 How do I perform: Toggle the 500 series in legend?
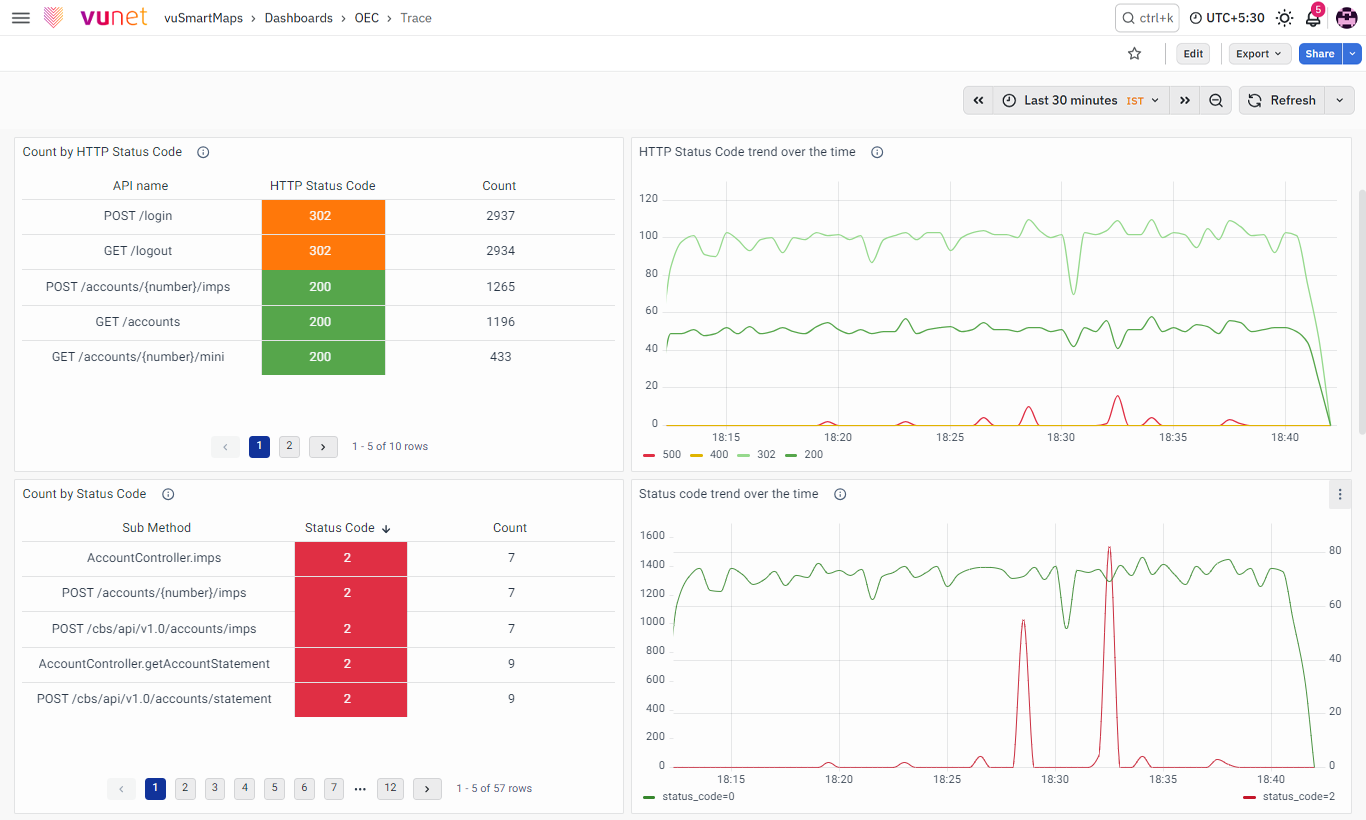pyautogui.click(x=662, y=454)
